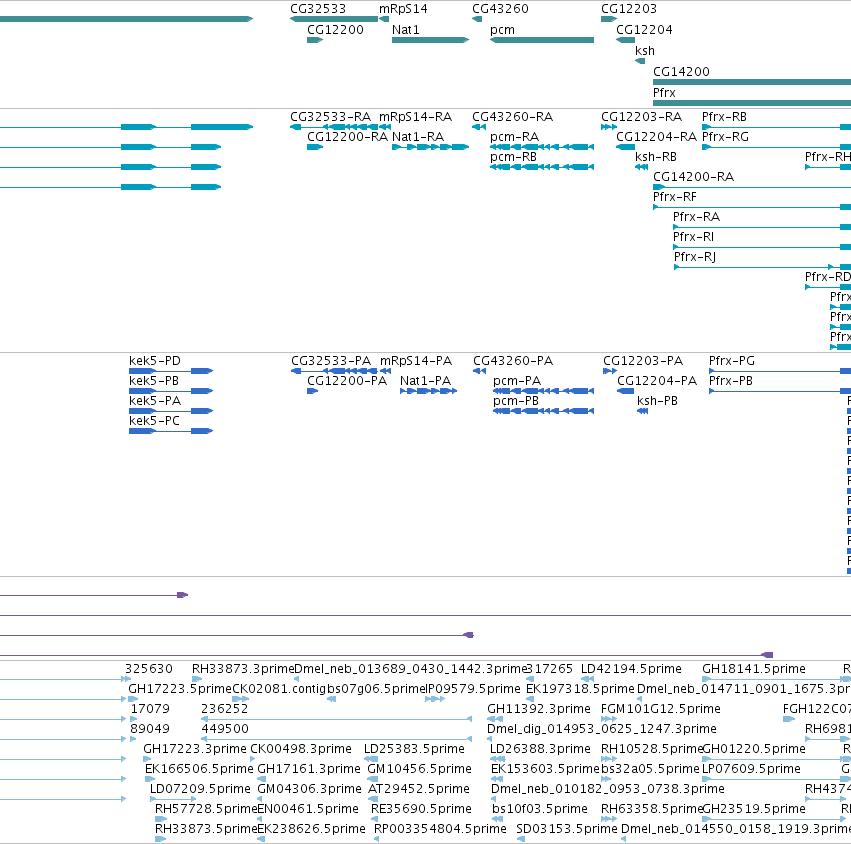
Task: Select the CG43260 gene label
Action: (x=500, y=9)
